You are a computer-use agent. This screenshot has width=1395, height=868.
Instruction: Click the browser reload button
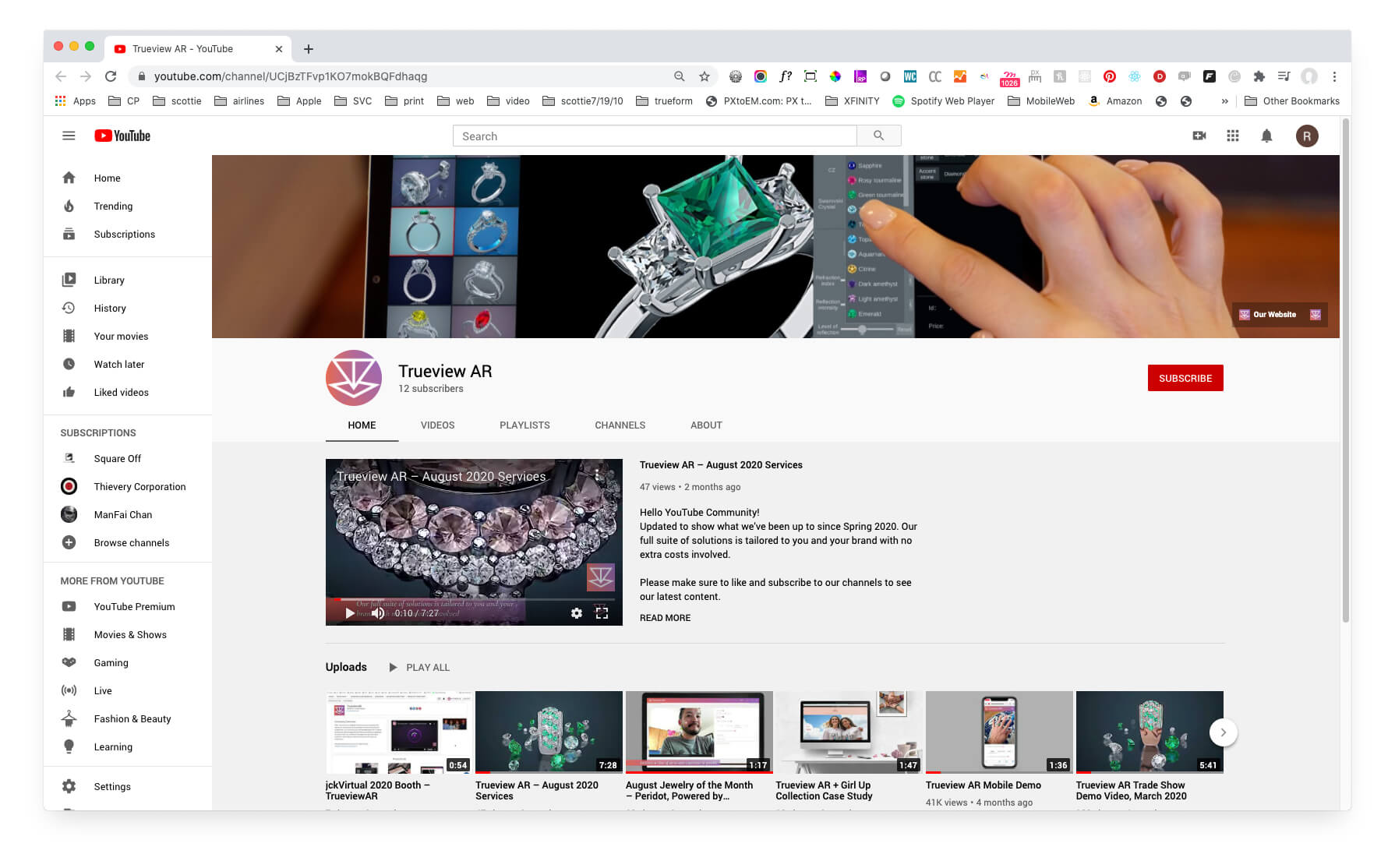111,76
